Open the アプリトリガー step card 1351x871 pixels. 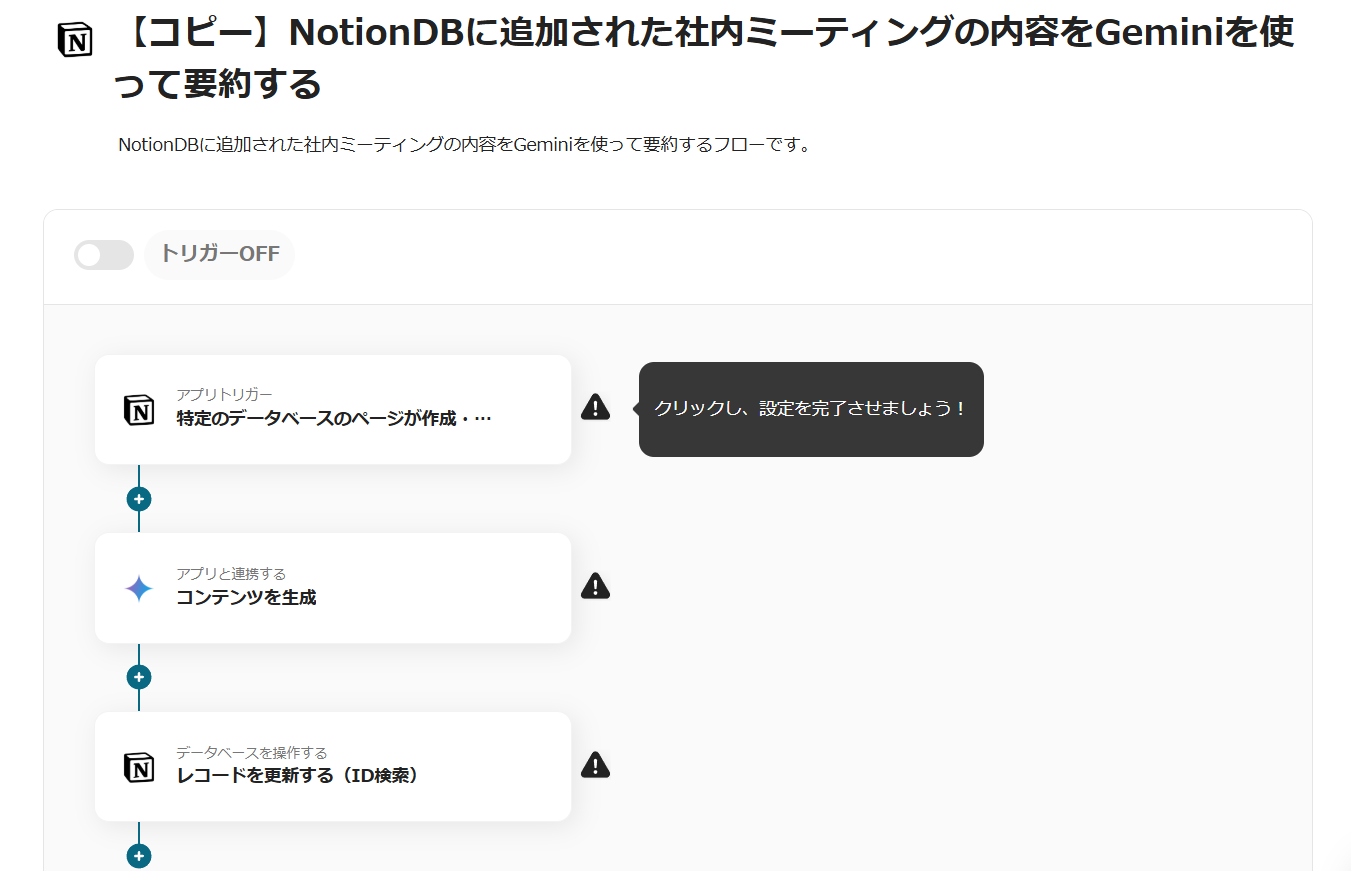coord(333,409)
